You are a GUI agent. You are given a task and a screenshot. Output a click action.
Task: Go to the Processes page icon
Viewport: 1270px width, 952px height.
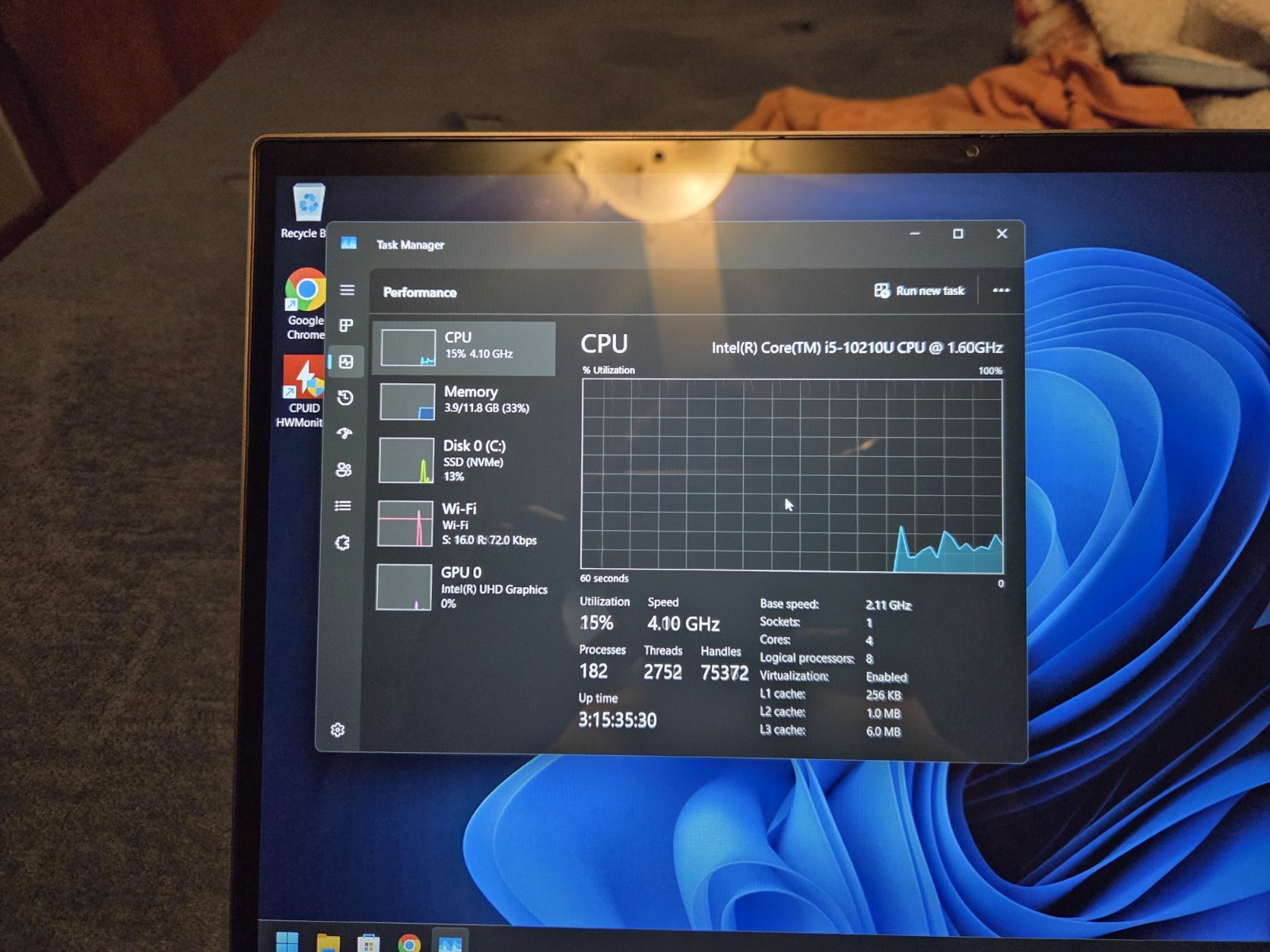[346, 325]
